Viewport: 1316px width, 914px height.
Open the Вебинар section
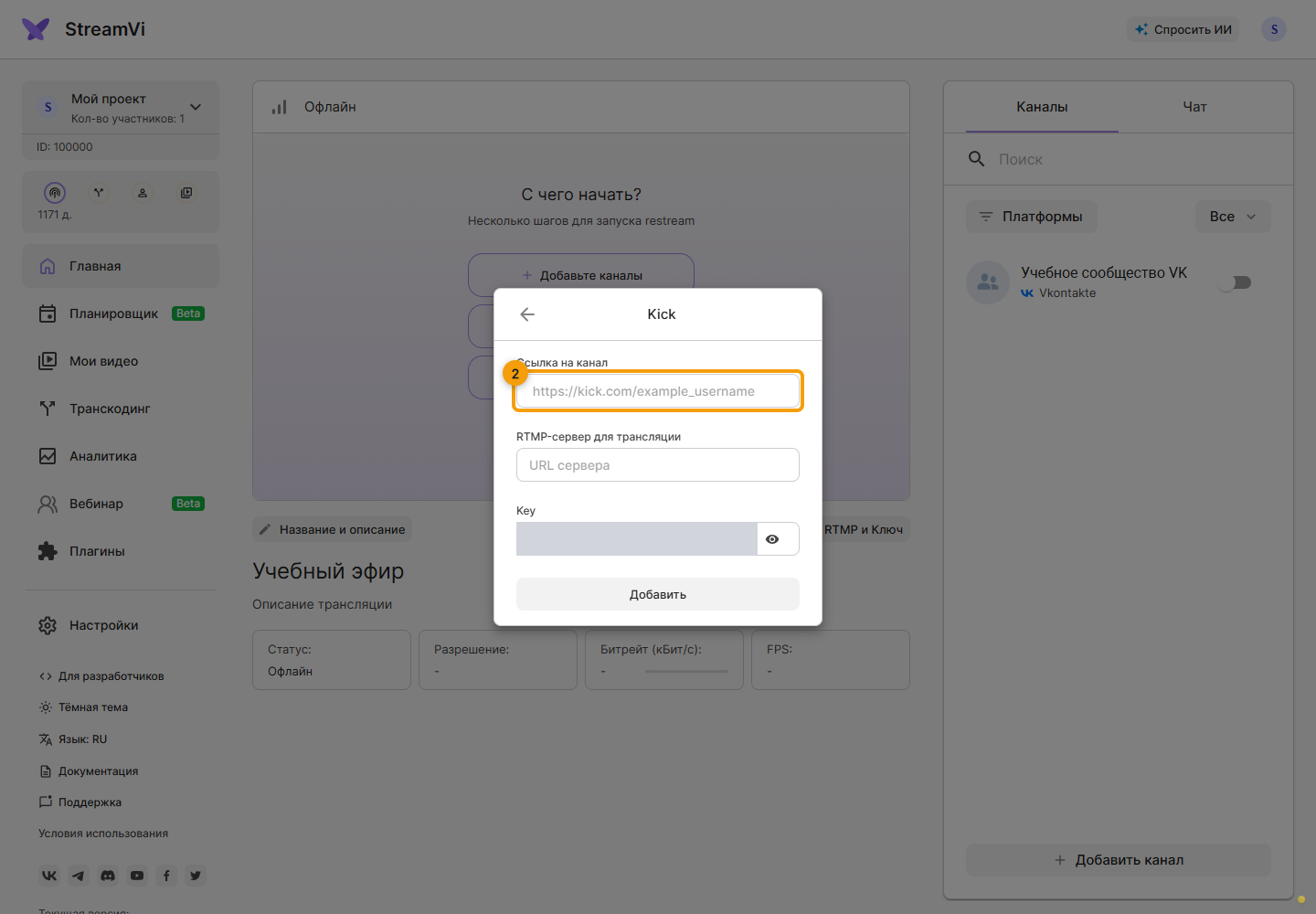coord(121,504)
